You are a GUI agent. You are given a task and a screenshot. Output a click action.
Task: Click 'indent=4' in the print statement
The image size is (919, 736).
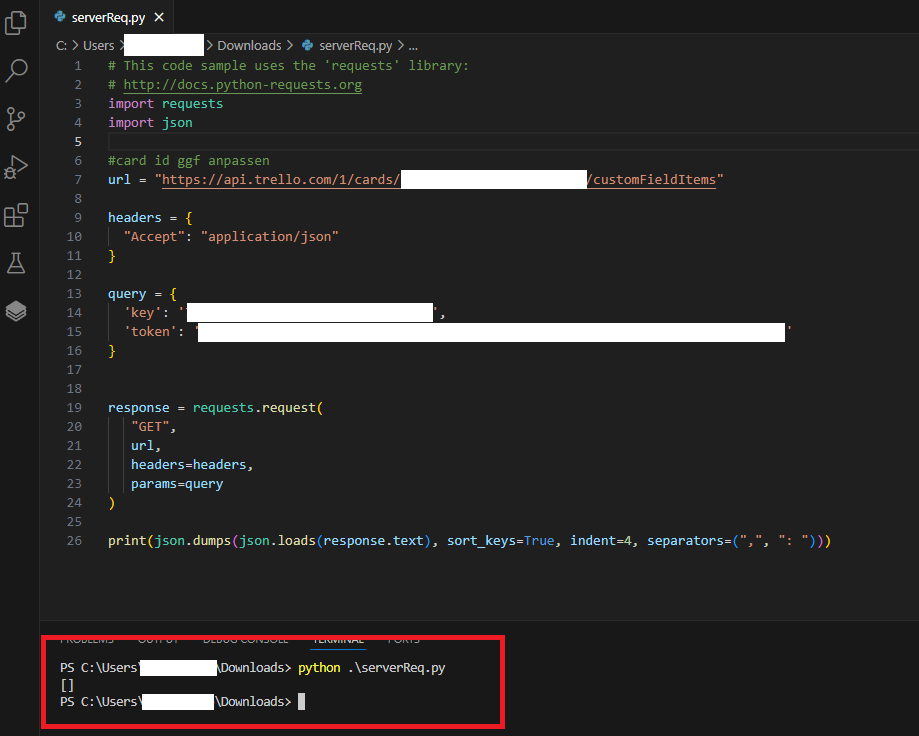[x=601, y=540]
